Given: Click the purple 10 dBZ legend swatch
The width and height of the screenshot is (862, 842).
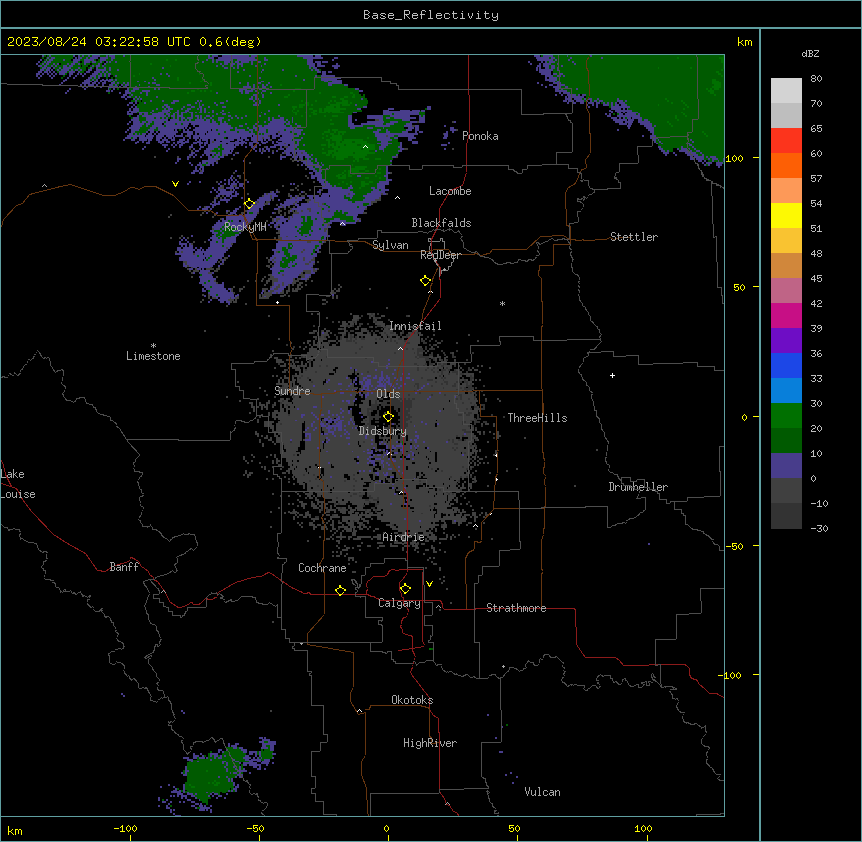Looking at the screenshot, I should pyautogui.click(x=786, y=466).
